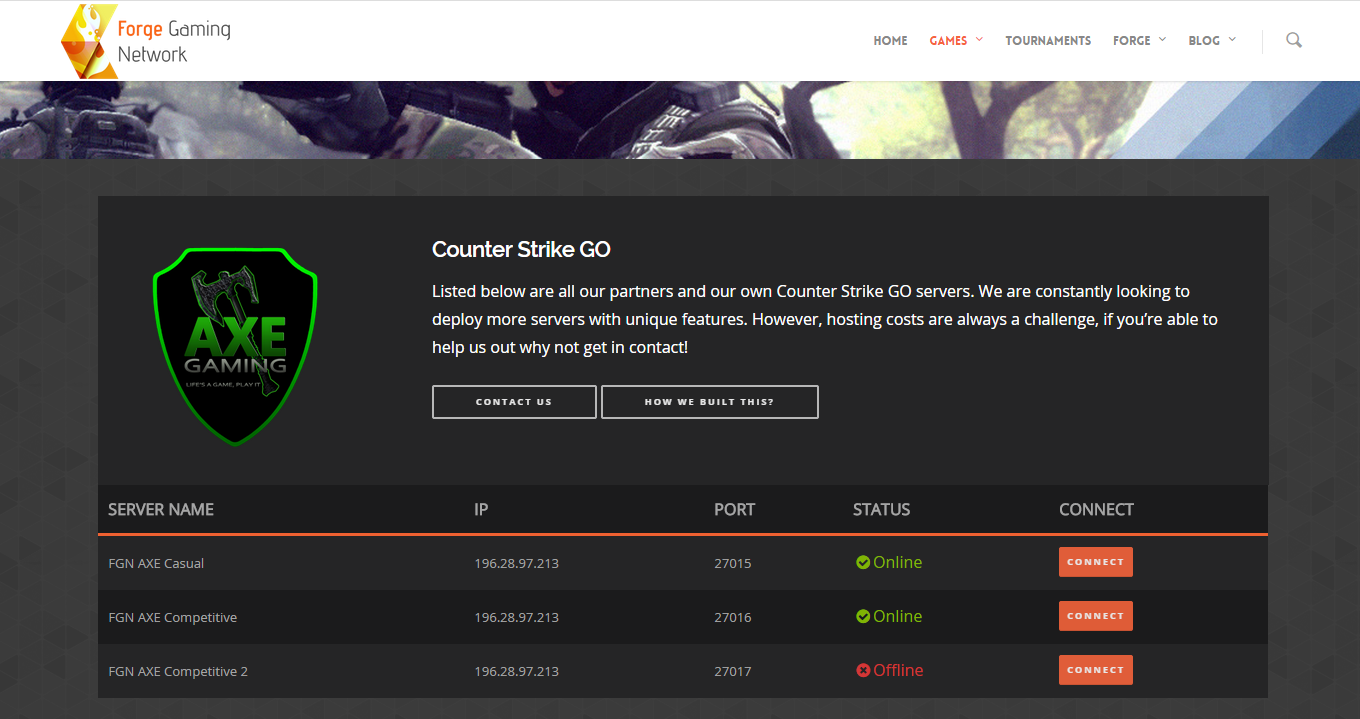Expand the Games menu chevron
Screen dimensions: 1360x719
(x=979, y=40)
